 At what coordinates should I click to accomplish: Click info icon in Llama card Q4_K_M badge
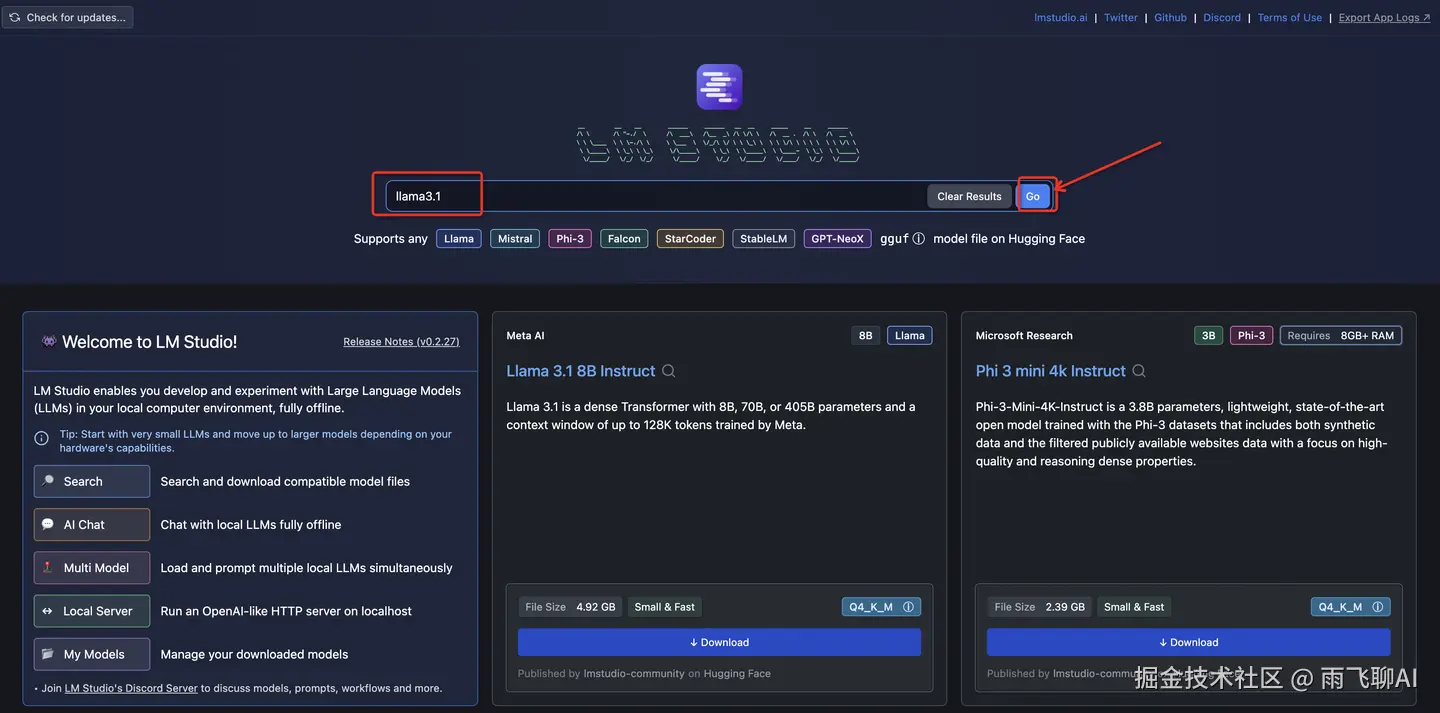coord(908,607)
